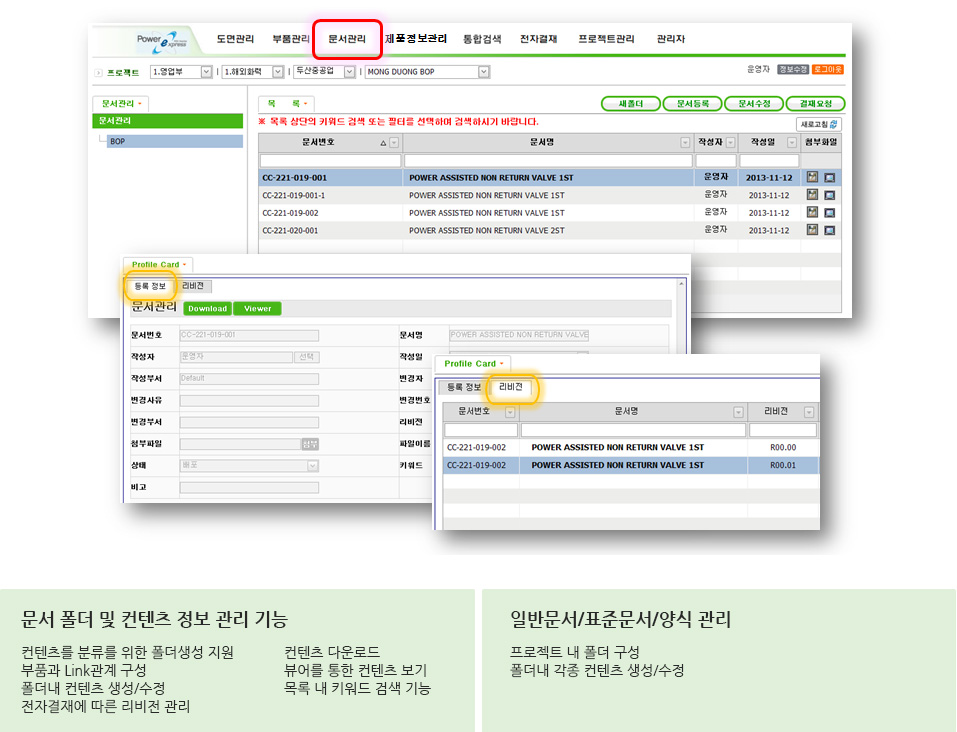957x732 pixels.
Task: Select the 문서관리 menu in the top bar
Action: 347,40
